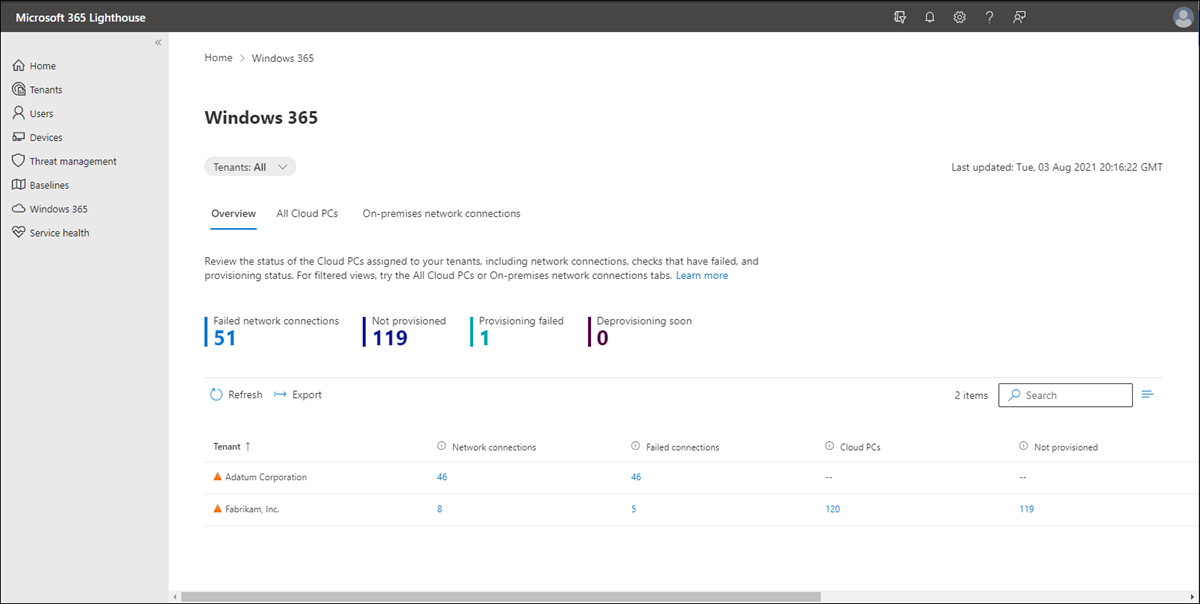
Task: Open the Baselines book icon
Action: click(x=18, y=185)
